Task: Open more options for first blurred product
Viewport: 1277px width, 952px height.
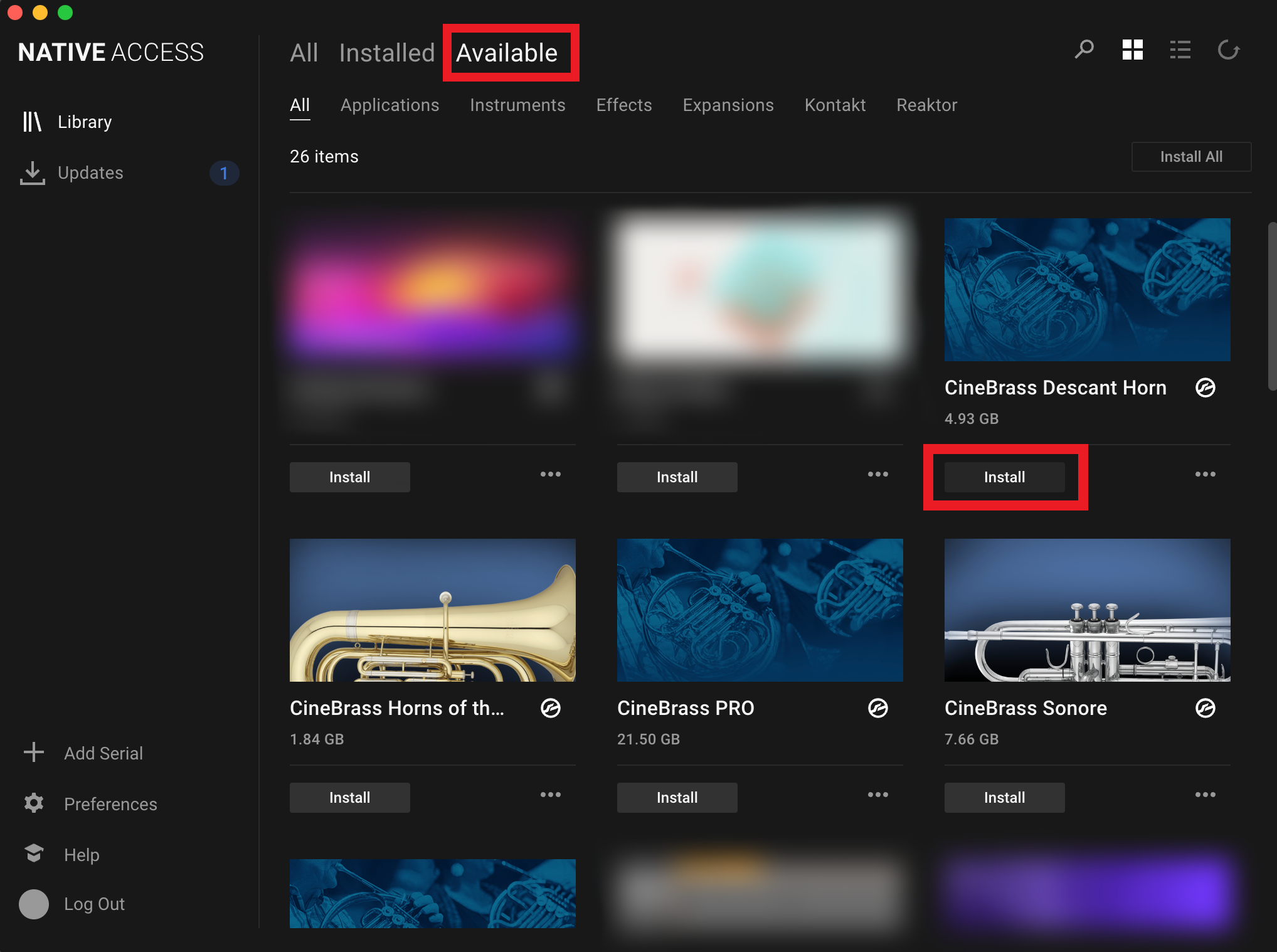Action: [550, 474]
